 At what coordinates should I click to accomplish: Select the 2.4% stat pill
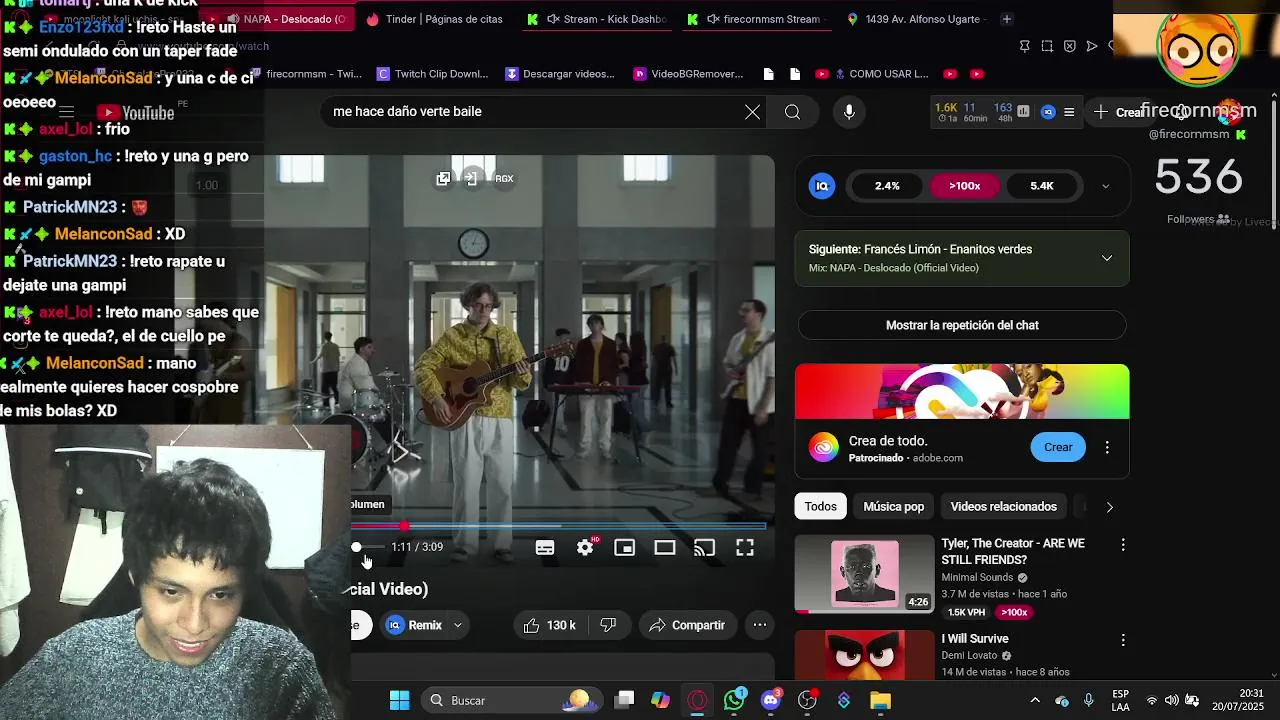[887, 186]
